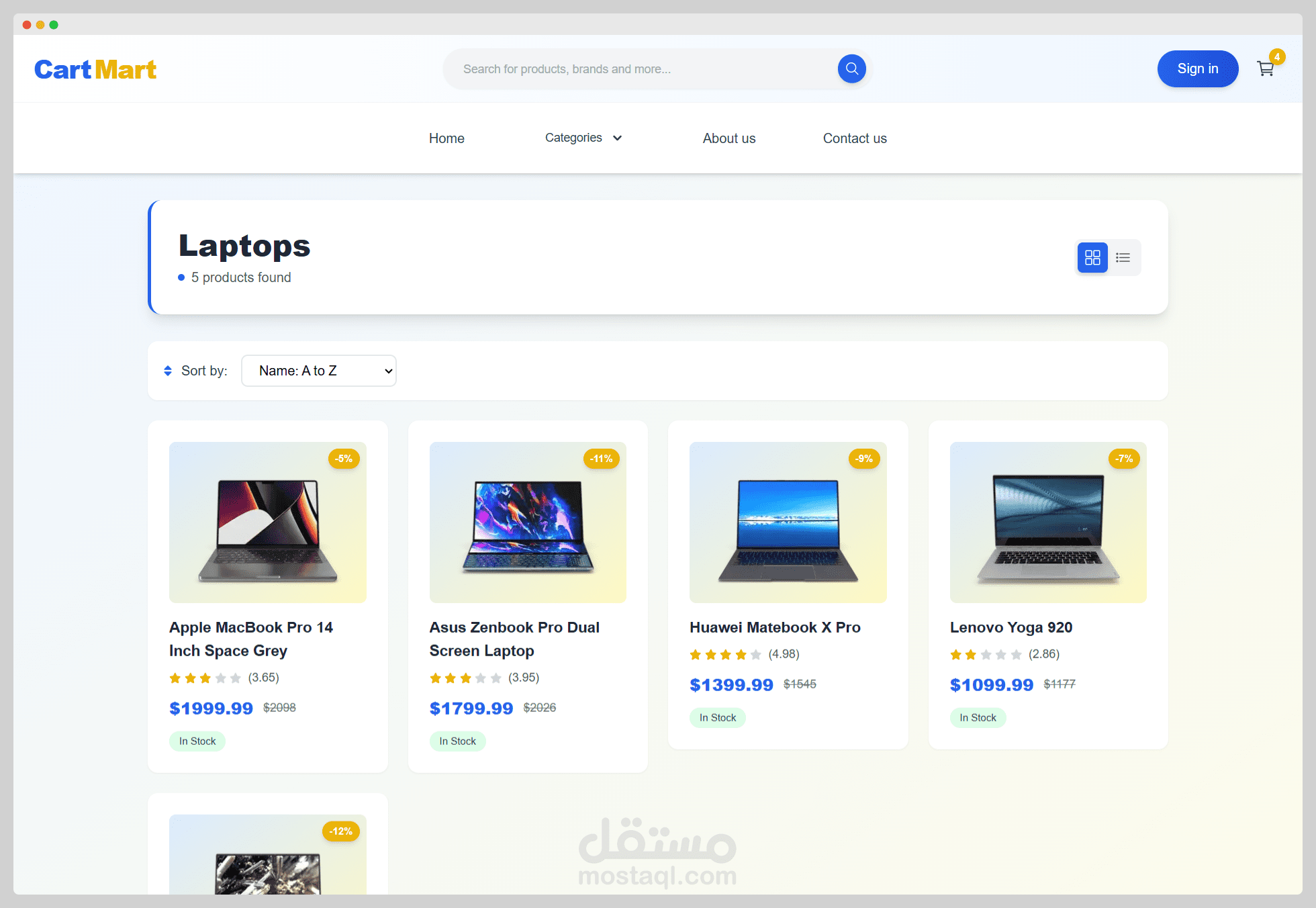The height and width of the screenshot is (908, 1316).
Task: Click the crossed-out $2098 price
Action: coord(279,708)
